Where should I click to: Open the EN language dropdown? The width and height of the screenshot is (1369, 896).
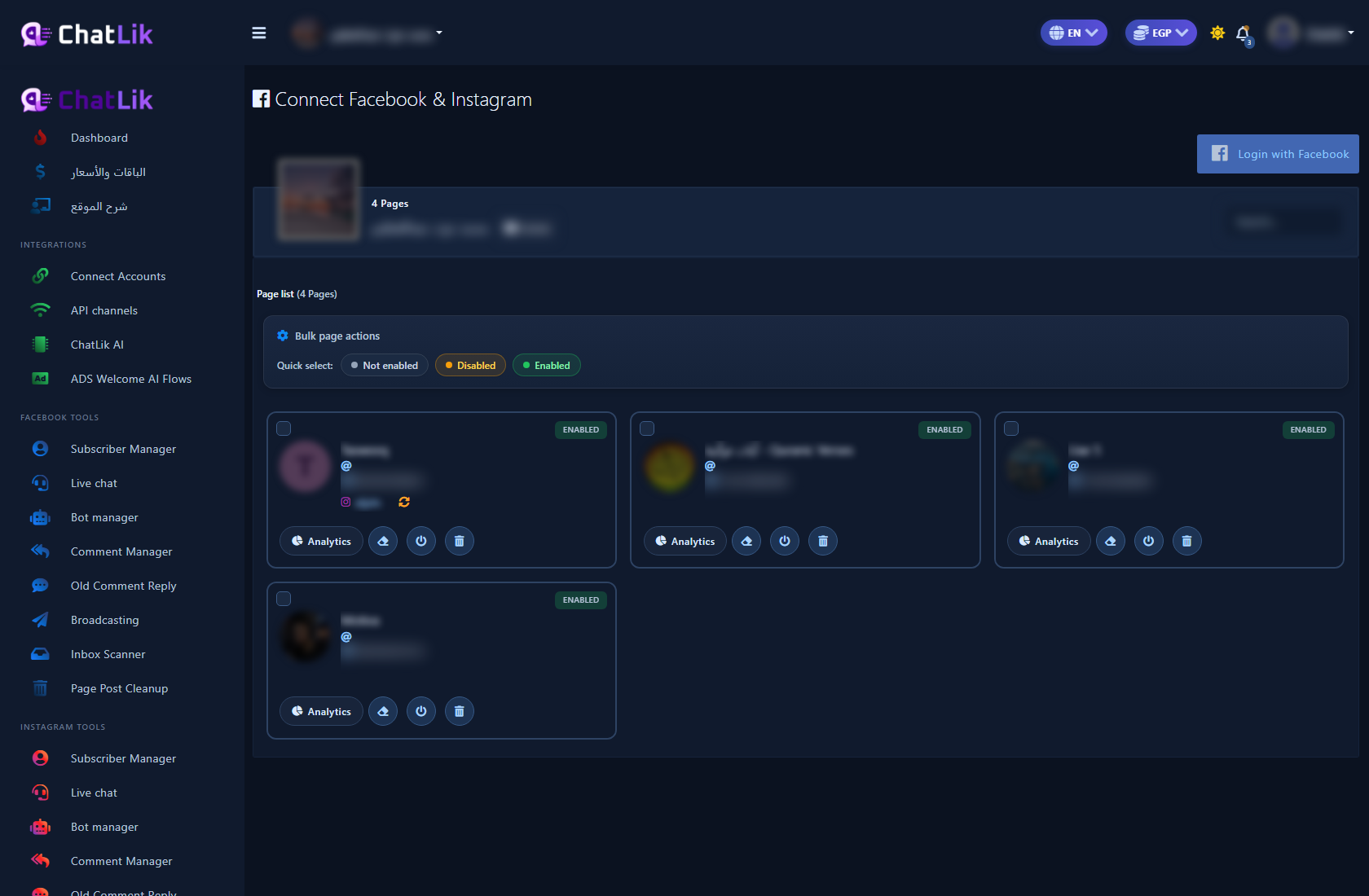pos(1073,33)
